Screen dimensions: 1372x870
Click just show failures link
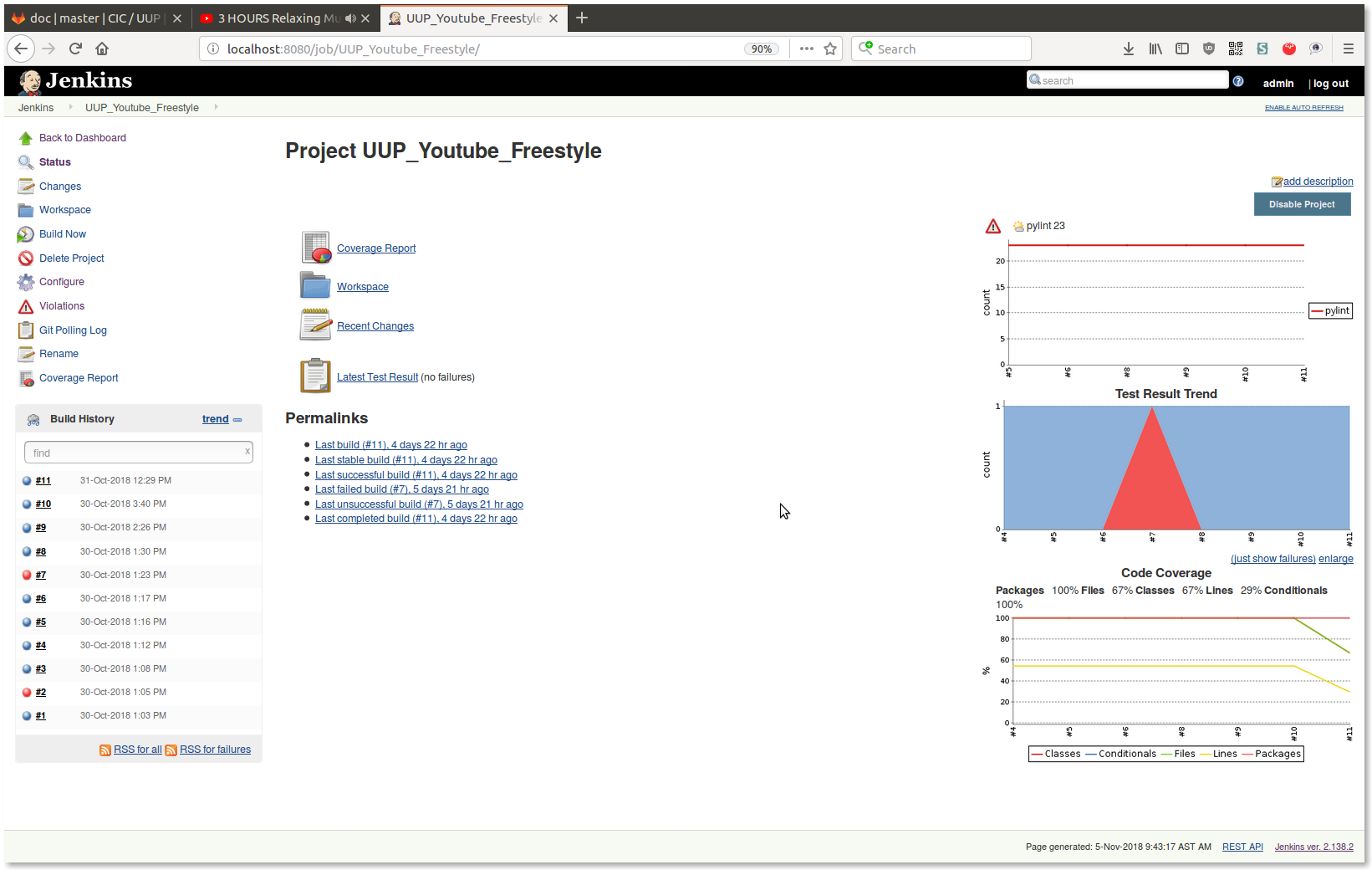tap(1273, 559)
